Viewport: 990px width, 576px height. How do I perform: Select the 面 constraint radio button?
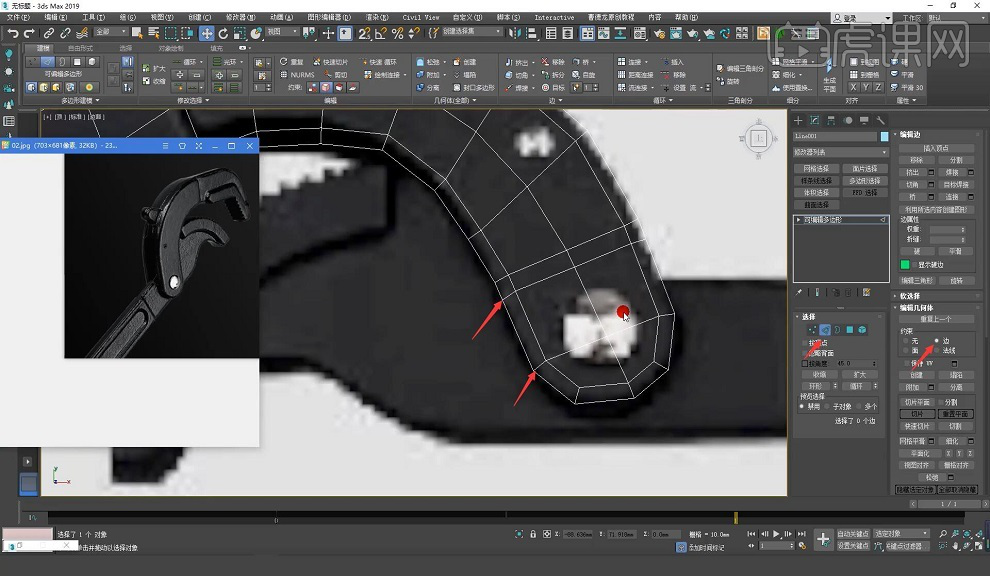pyautogui.click(x=907, y=350)
